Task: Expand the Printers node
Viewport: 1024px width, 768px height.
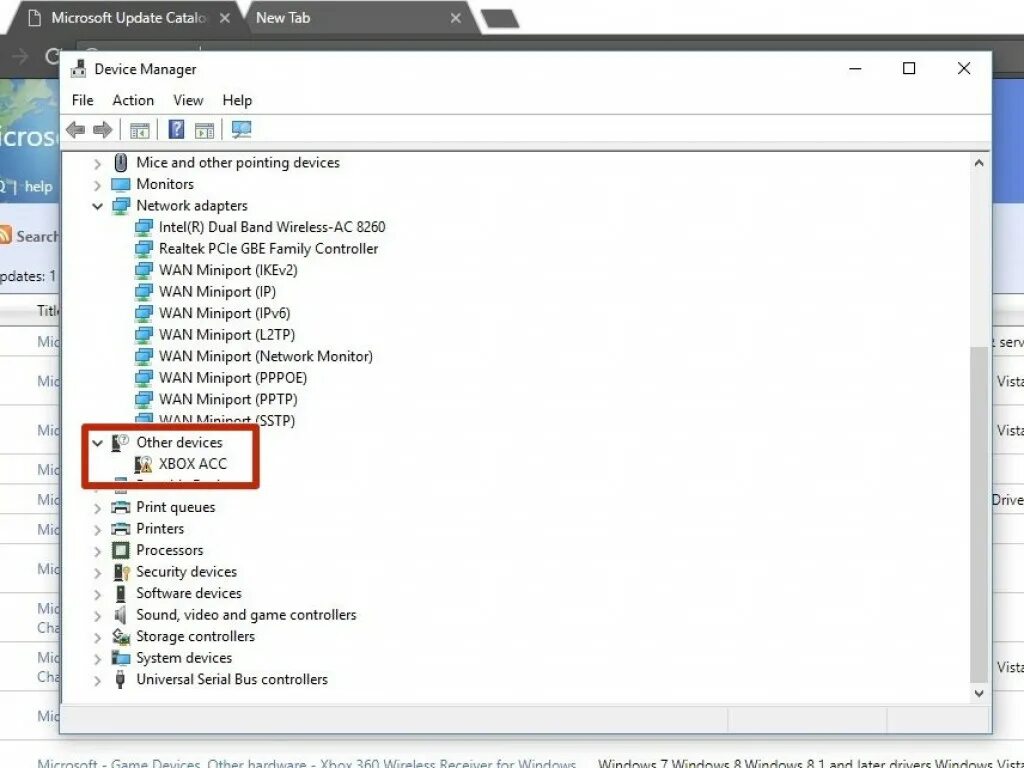Action: 97,530
